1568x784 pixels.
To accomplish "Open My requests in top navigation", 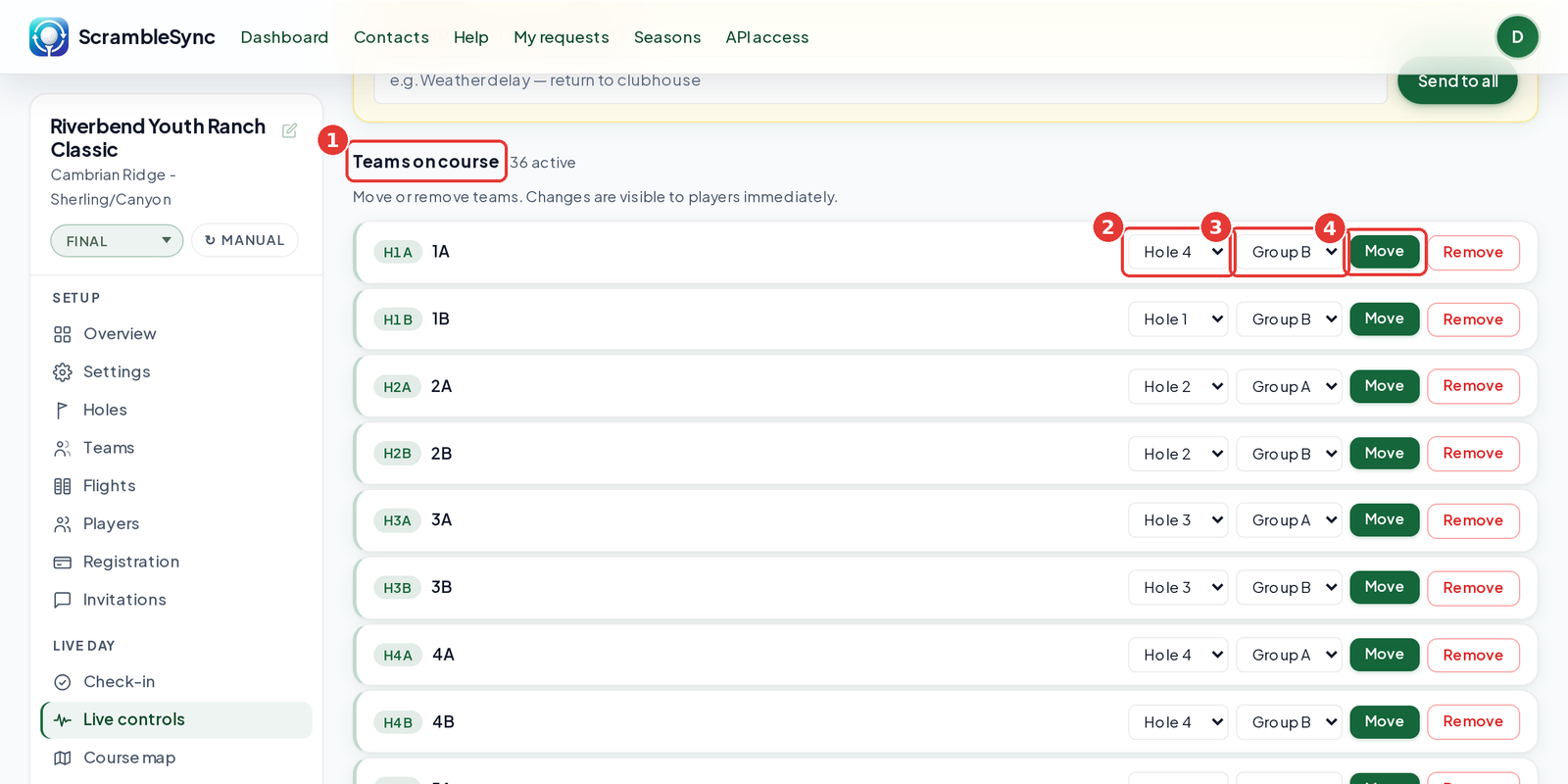I will [562, 37].
